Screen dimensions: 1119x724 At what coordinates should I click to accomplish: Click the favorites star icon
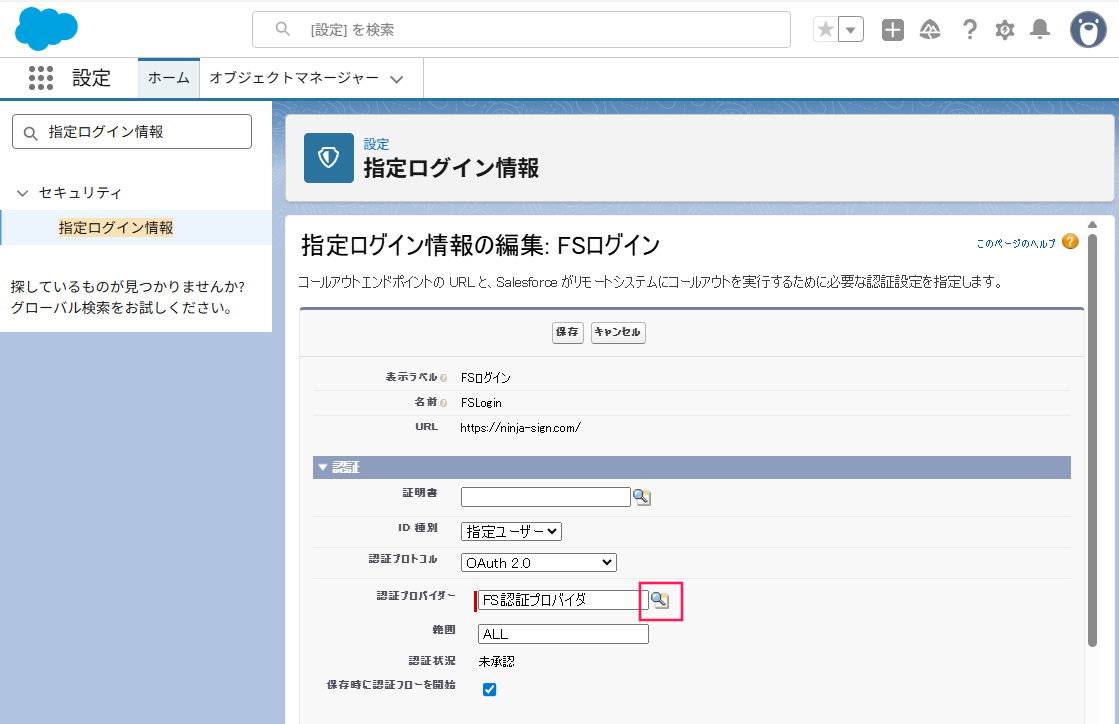pyautogui.click(x=826, y=29)
